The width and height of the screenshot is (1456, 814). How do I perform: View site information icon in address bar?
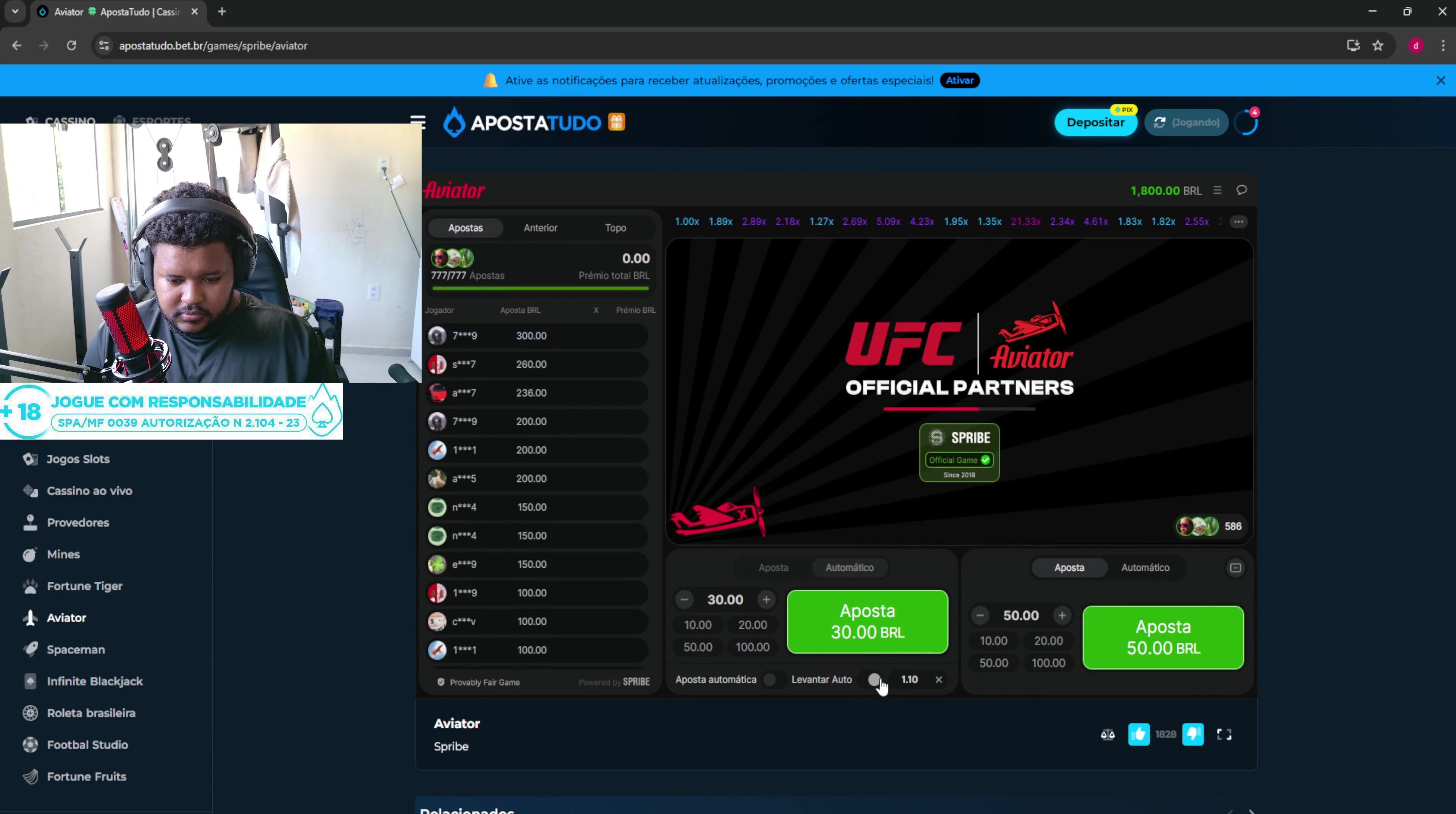click(104, 45)
